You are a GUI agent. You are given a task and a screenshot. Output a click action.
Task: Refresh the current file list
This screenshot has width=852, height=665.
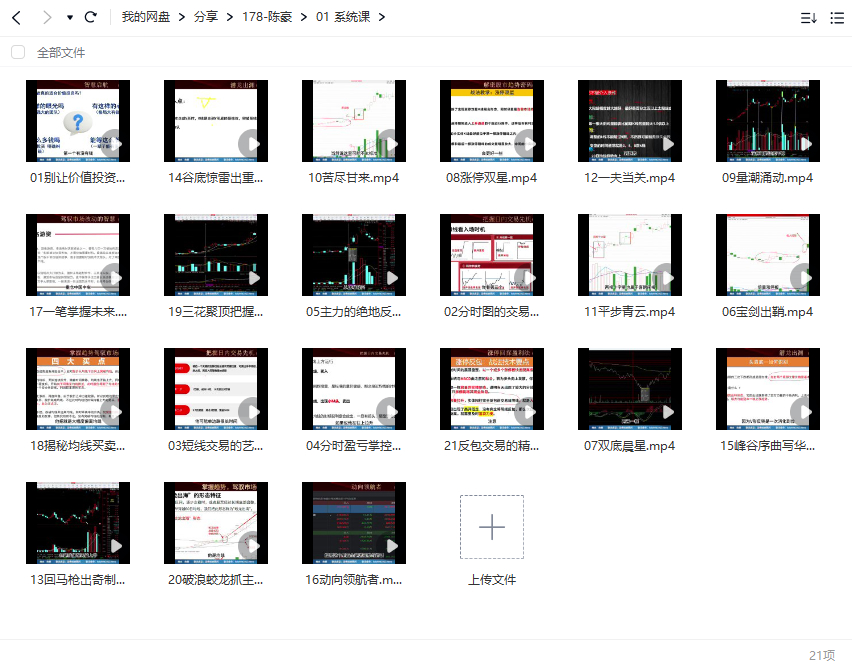click(x=91, y=18)
